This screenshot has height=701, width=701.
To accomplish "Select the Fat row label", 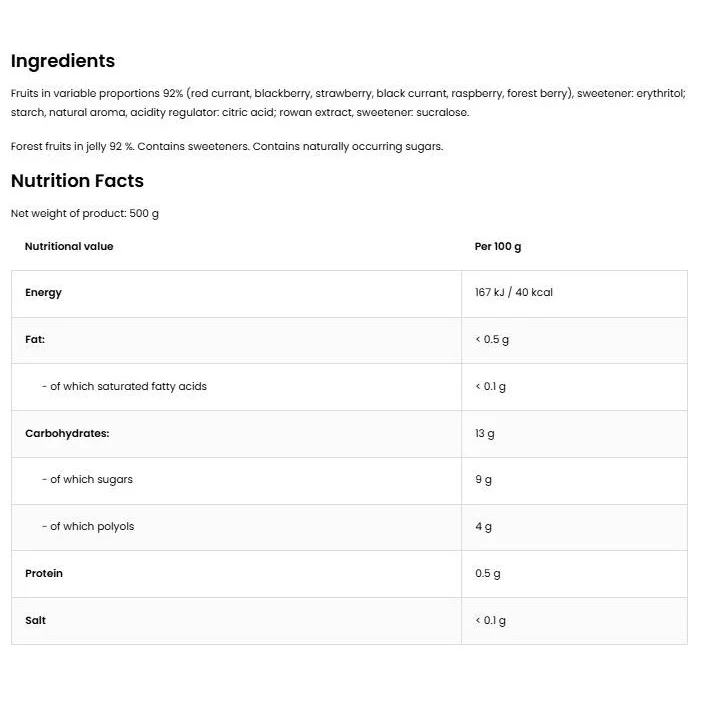I will click(x=35, y=339).
